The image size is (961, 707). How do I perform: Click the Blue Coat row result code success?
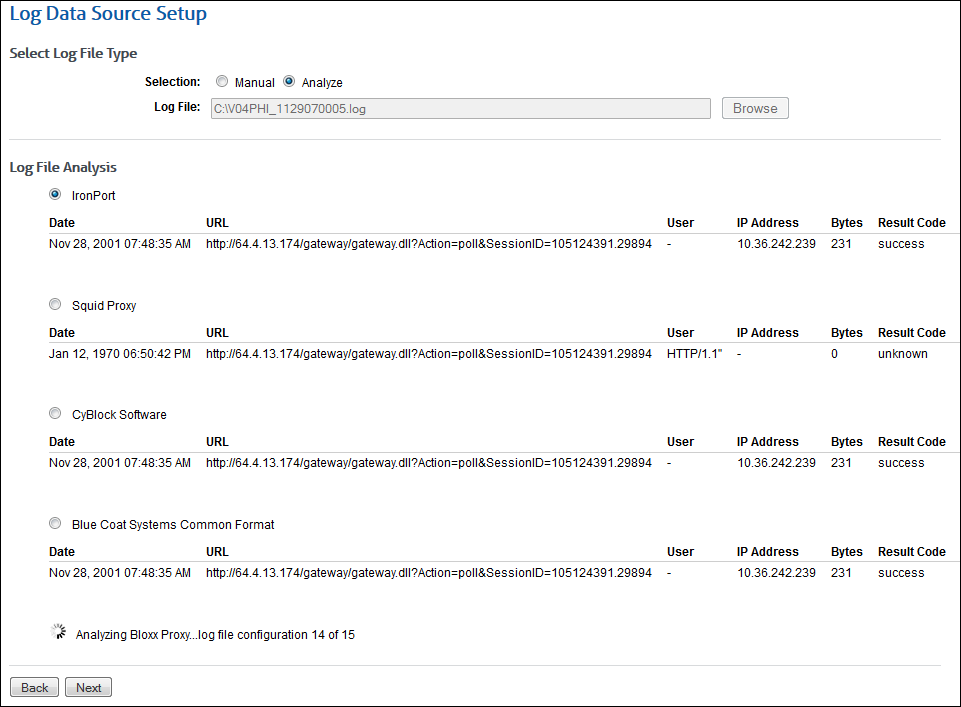click(900, 573)
